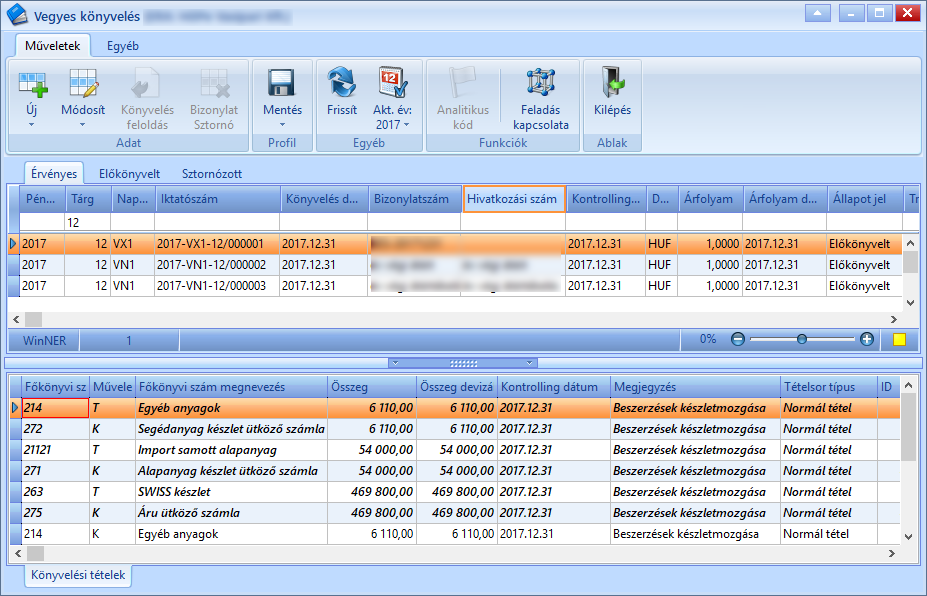This screenshot has width=927, height=596.
Task: Select the Érvényes tab
Action: tap(54, 174)
